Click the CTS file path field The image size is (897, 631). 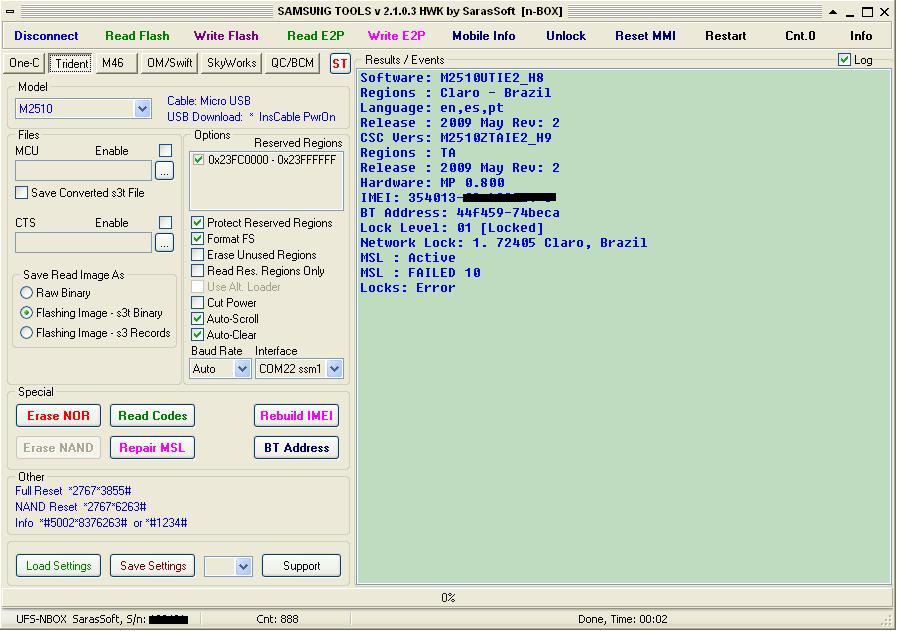click(84, 243)
